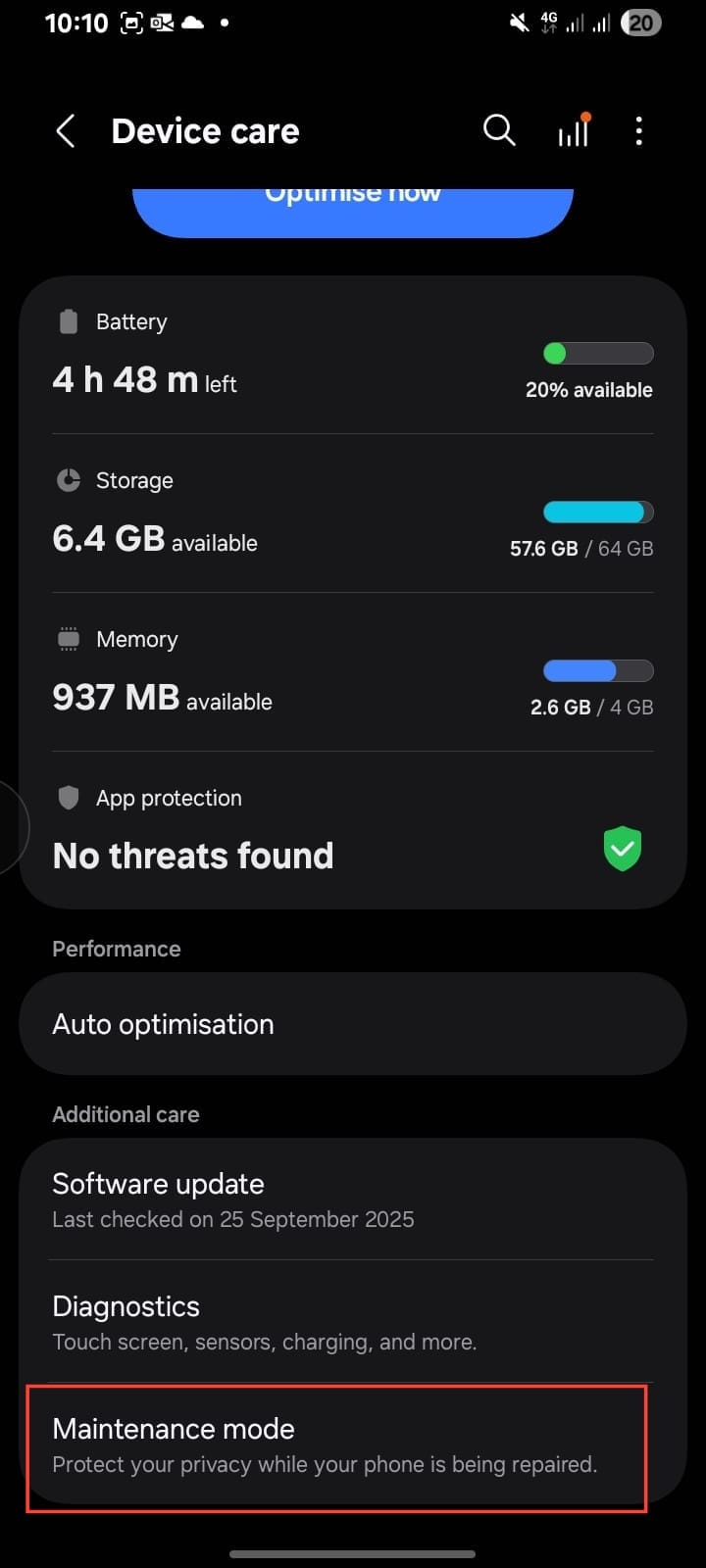Tap the home gesture navigation bar
Viewport: 706px width, 1568px height.
click(x=352, y=1553)
